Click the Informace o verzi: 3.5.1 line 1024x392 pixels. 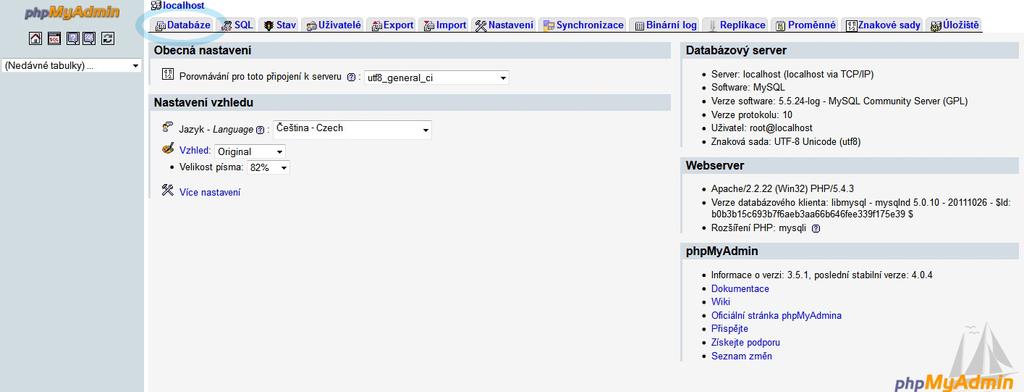tap(822, 275)
